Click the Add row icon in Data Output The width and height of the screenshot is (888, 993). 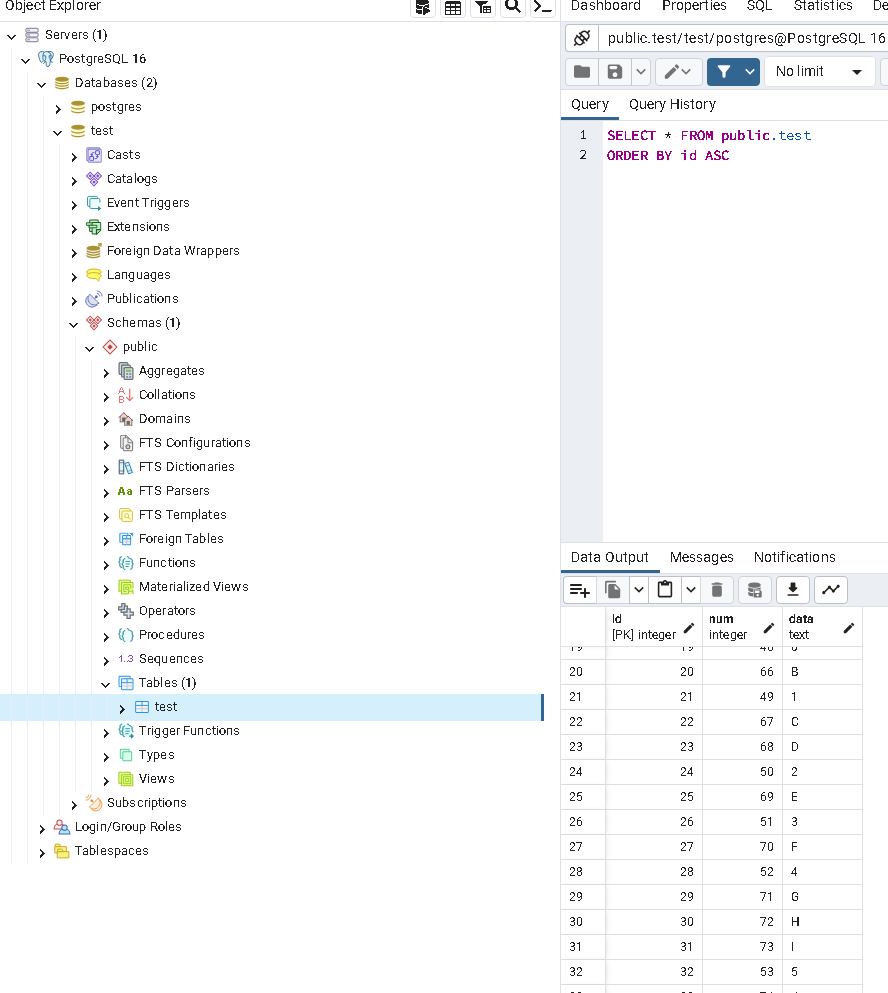click(580, 590)
